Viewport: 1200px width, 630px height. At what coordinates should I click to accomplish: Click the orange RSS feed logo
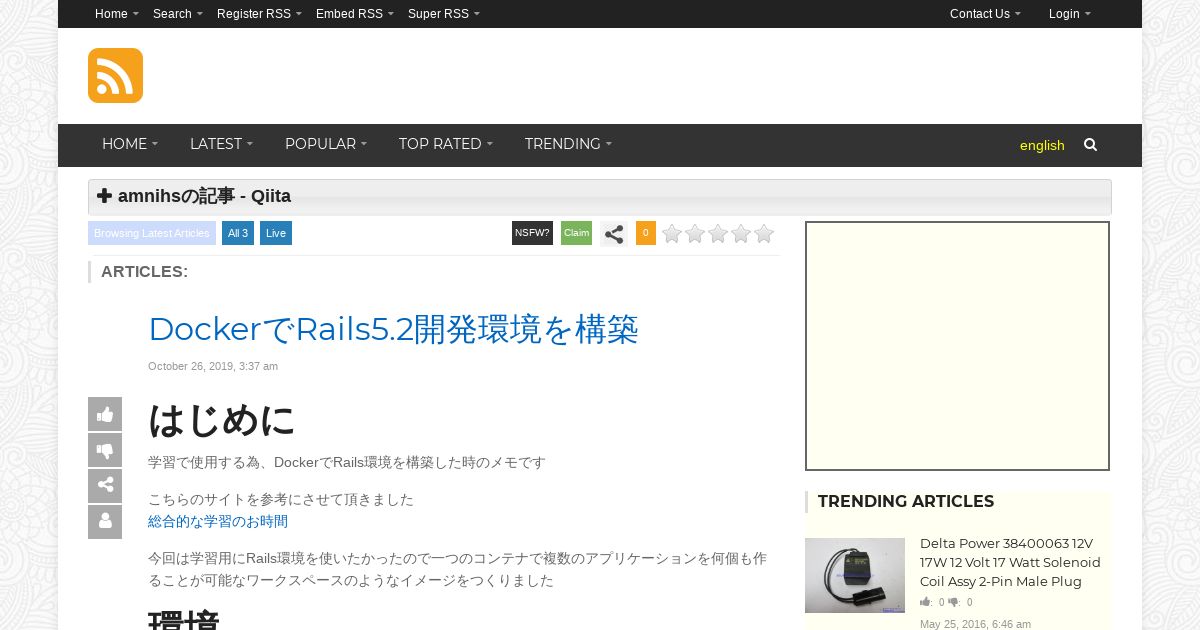[x=115, y=75]
